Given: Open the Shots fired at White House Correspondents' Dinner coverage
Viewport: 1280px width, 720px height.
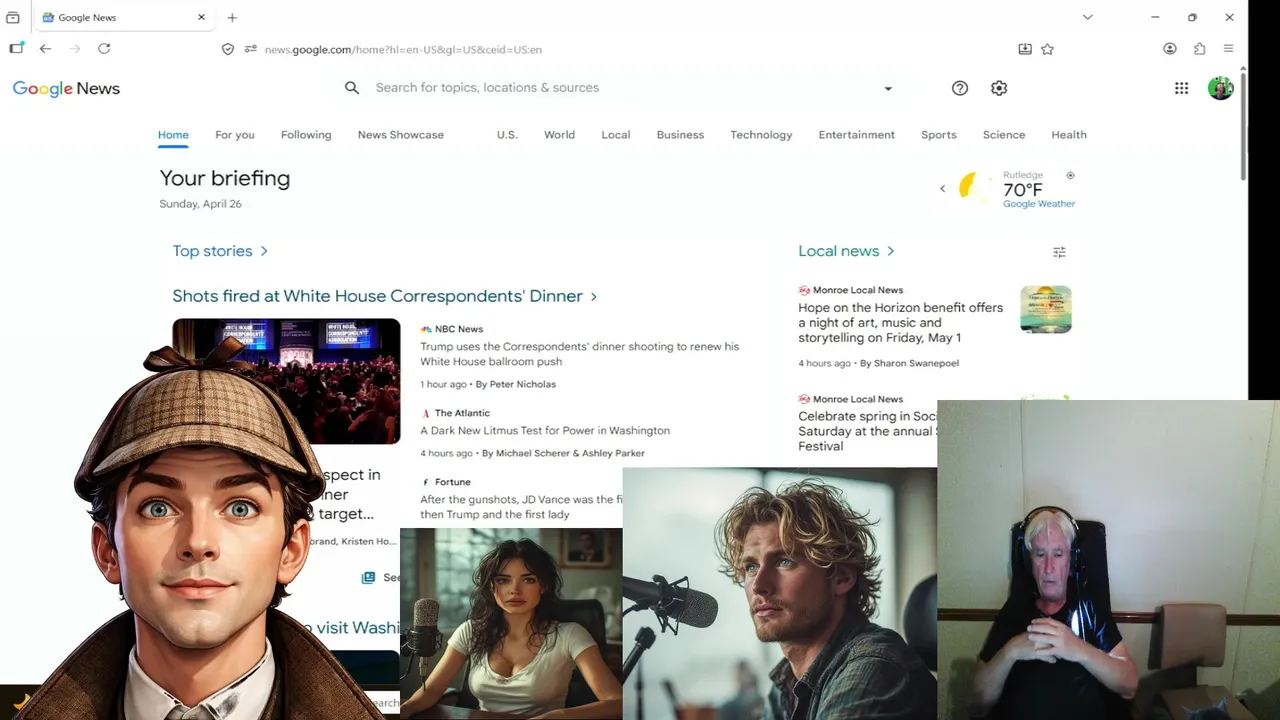Looking at the screenshot, I should point(384,296).
